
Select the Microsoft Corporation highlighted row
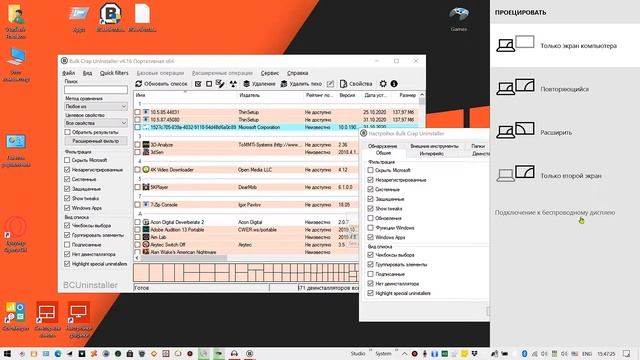[x=247, y=127]
